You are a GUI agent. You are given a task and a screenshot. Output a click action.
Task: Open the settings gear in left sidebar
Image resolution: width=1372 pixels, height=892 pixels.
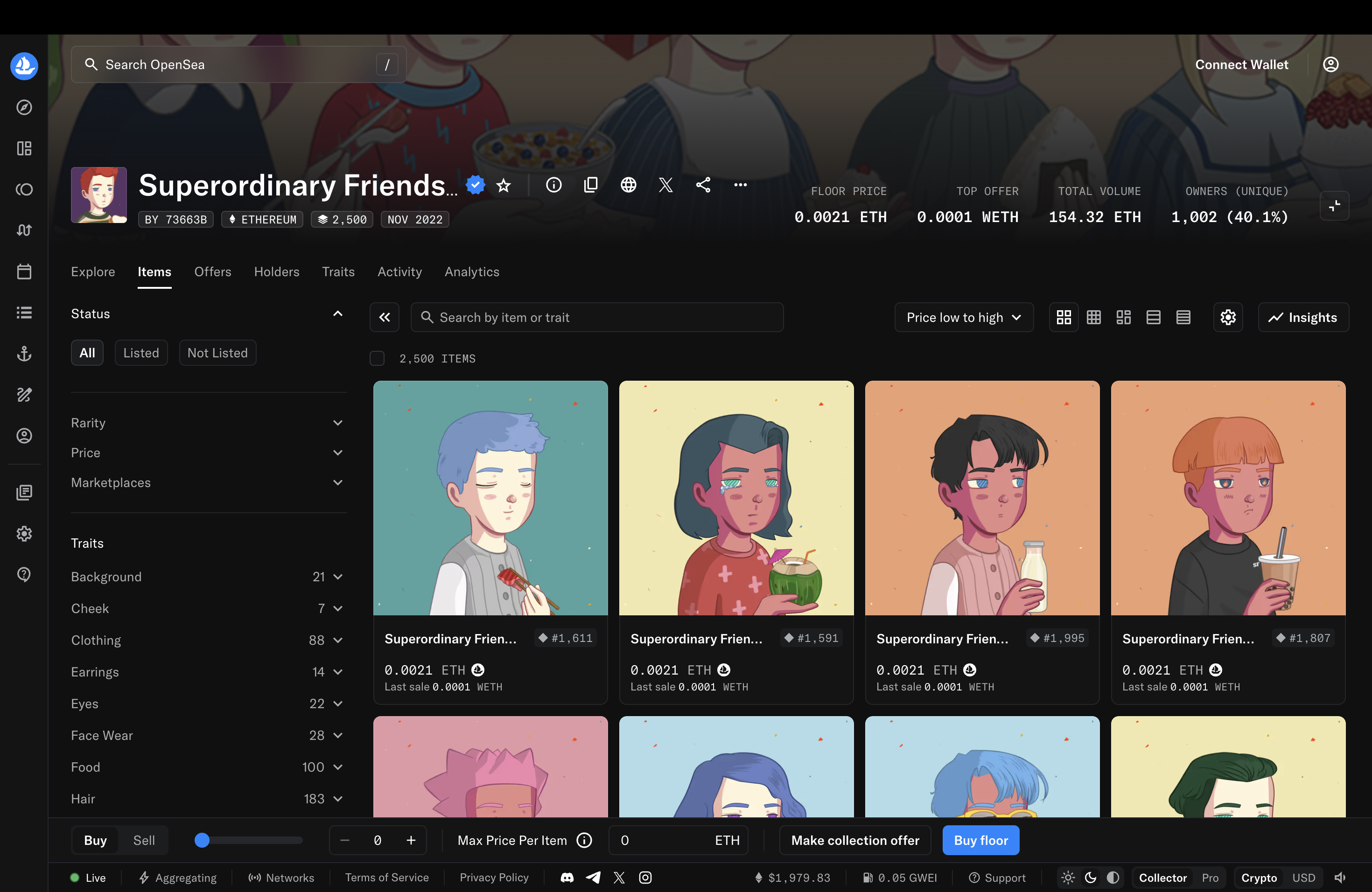click(24, 533)
